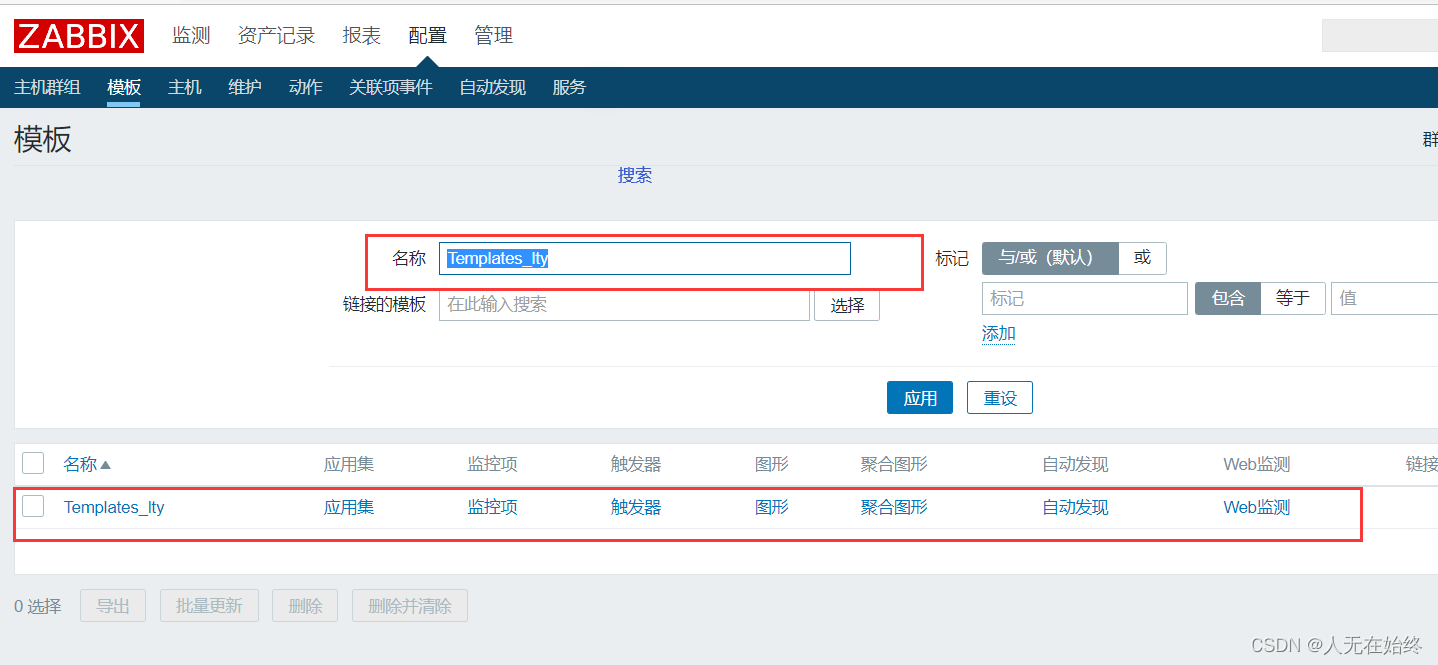
Task: Open the Templates_lty template link
Action: click(114, 507)
